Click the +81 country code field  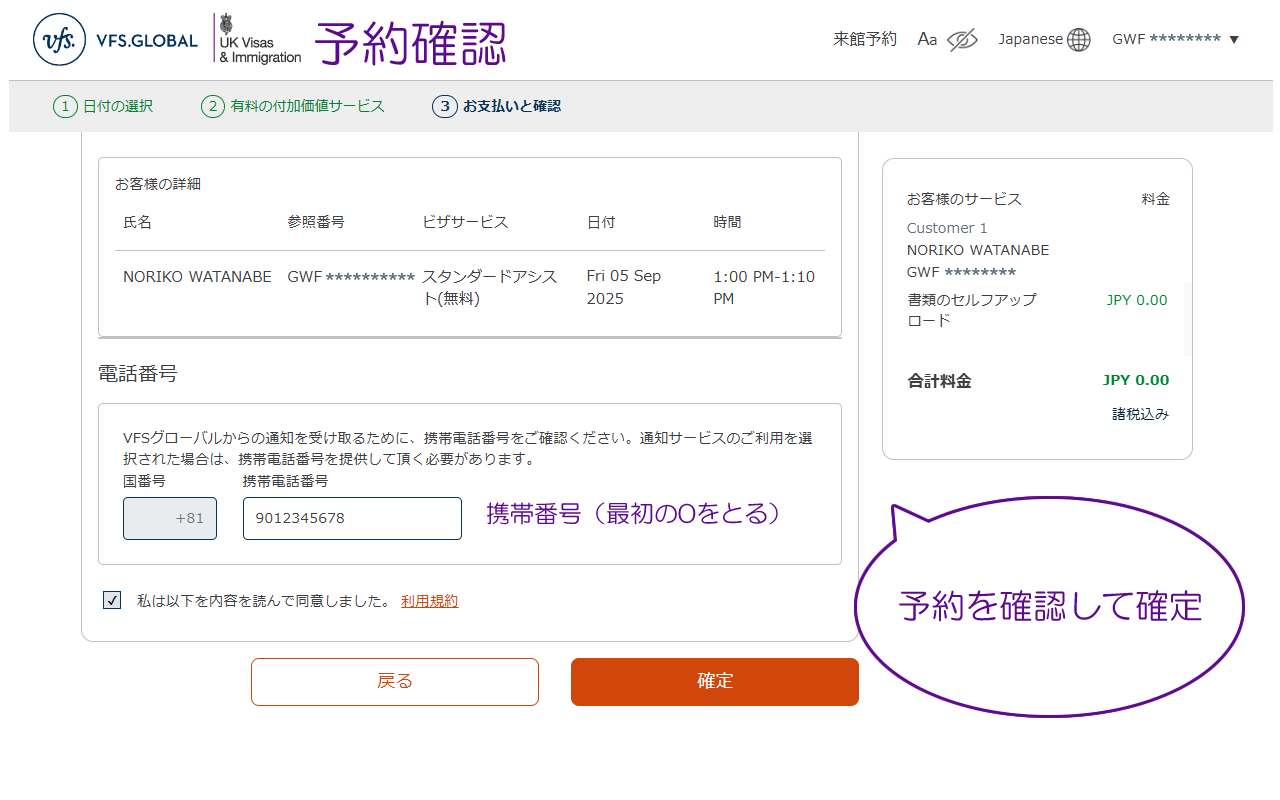(x=170, y=518)
